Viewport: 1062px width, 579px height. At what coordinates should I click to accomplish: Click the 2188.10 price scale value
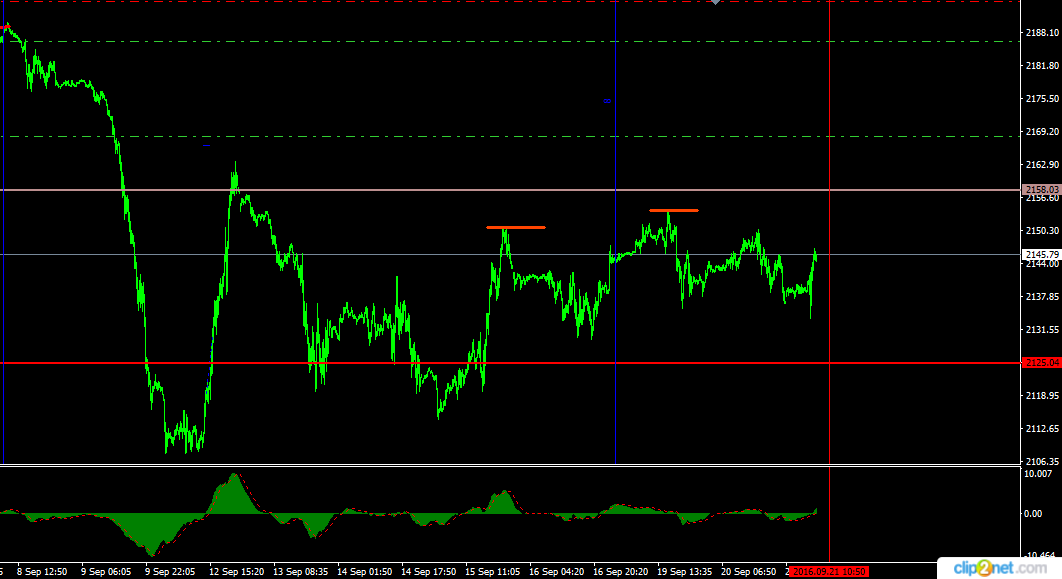click(1042, 33)
